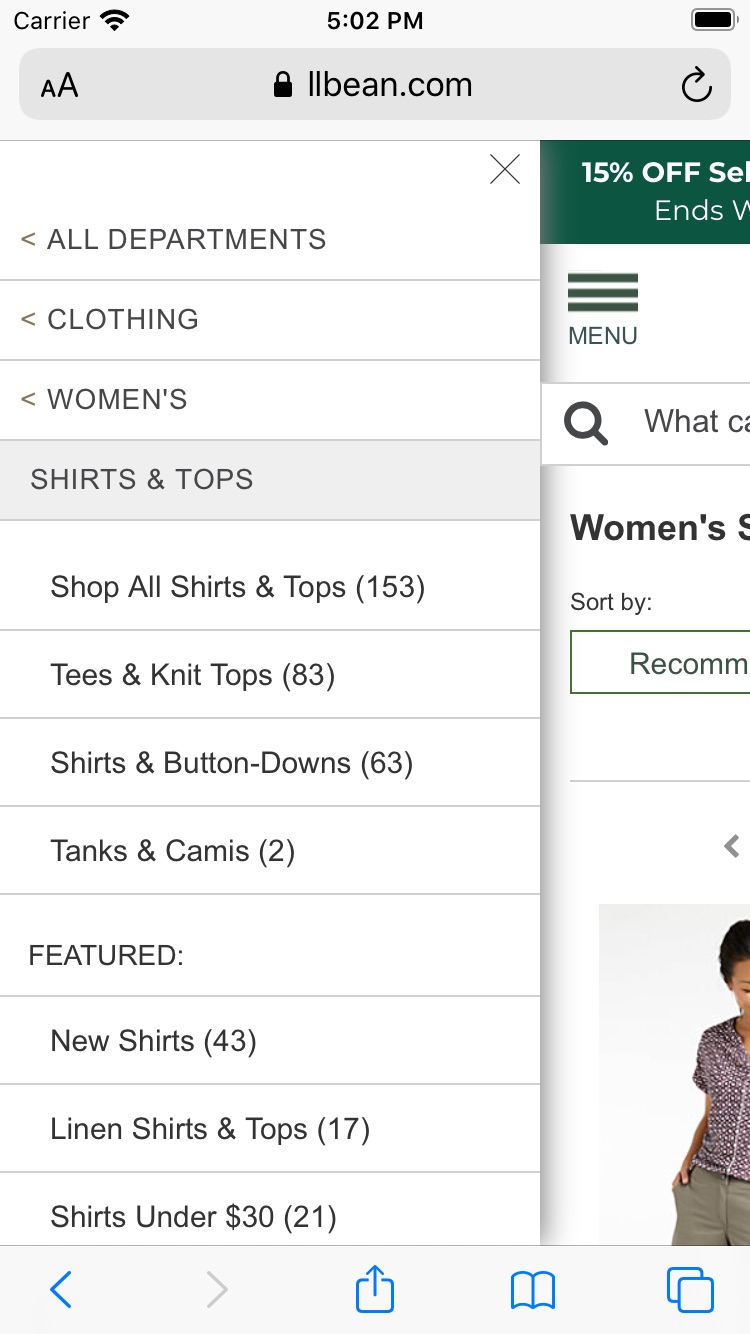Screen dimensions: 750x1334
Task: Go back with Safari back arrow
Action: 61,1290
